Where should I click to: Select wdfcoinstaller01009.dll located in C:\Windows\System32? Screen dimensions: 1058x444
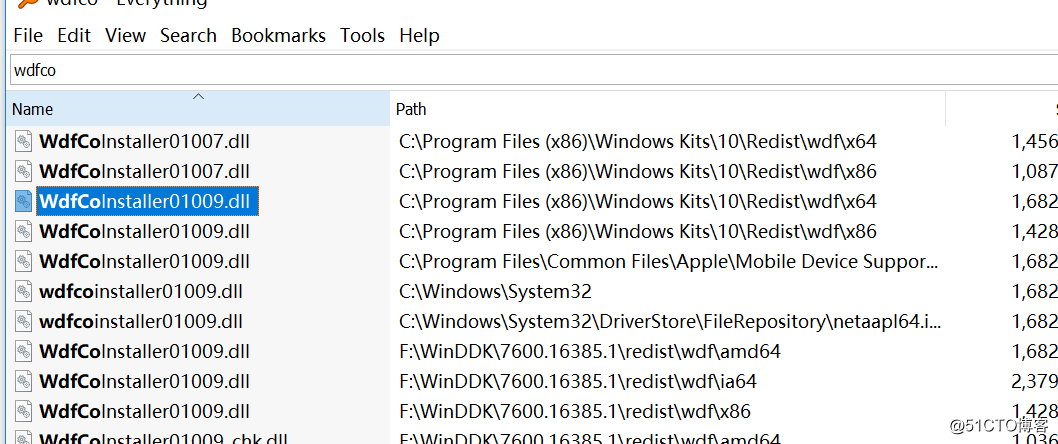coord(141,292)
